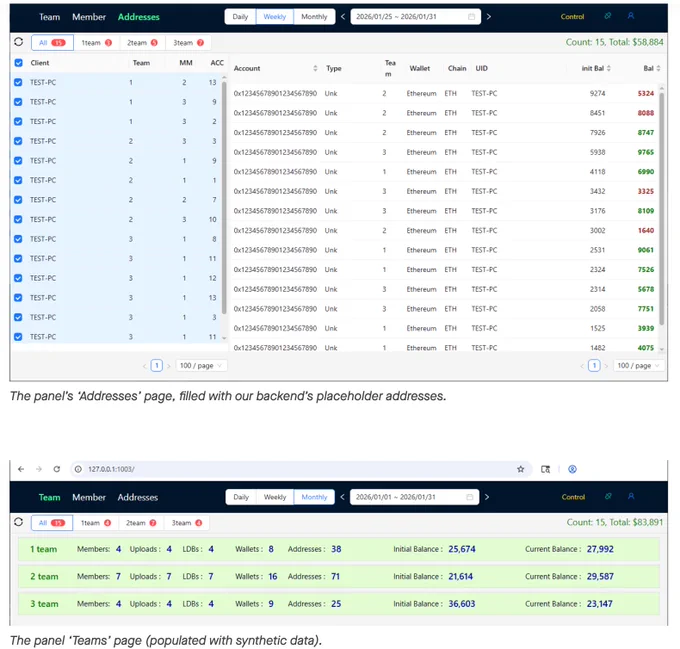Click the 127.0.0.1:1003 address bar

pos(301,469)
